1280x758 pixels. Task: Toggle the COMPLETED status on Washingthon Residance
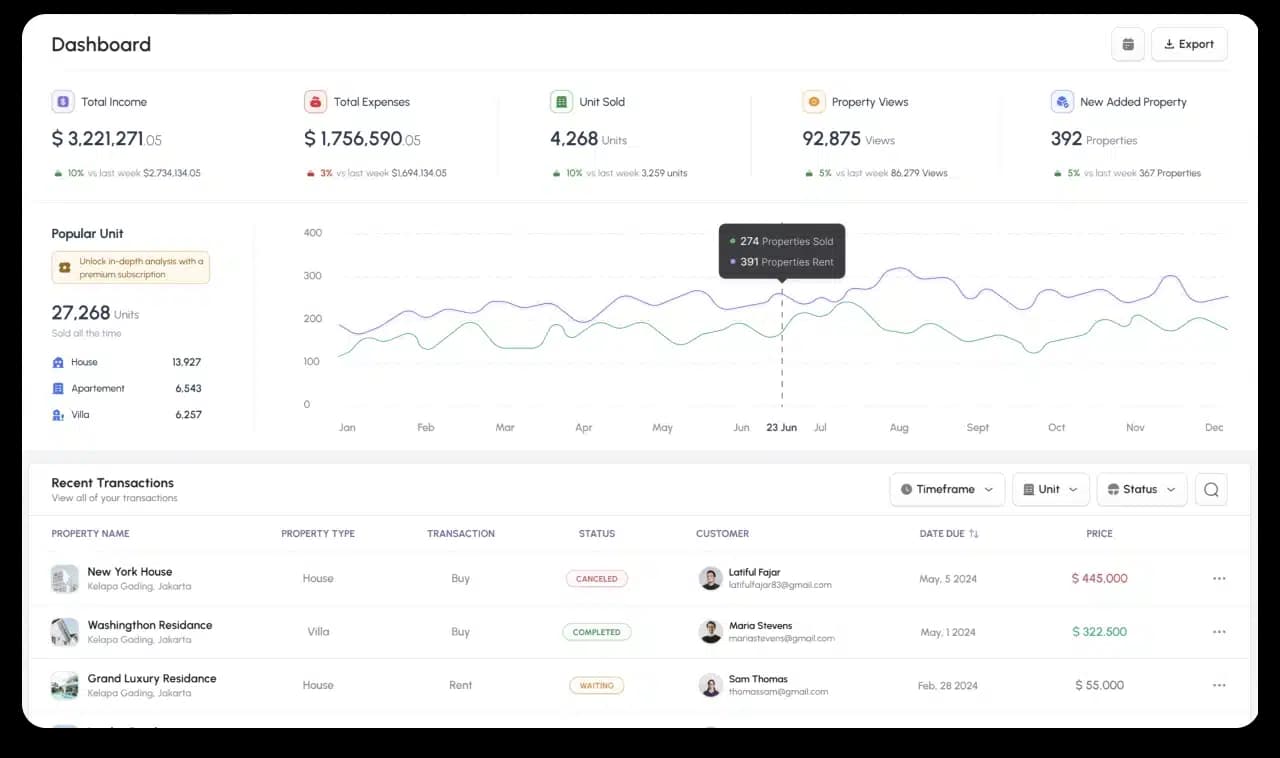point(597,632)
